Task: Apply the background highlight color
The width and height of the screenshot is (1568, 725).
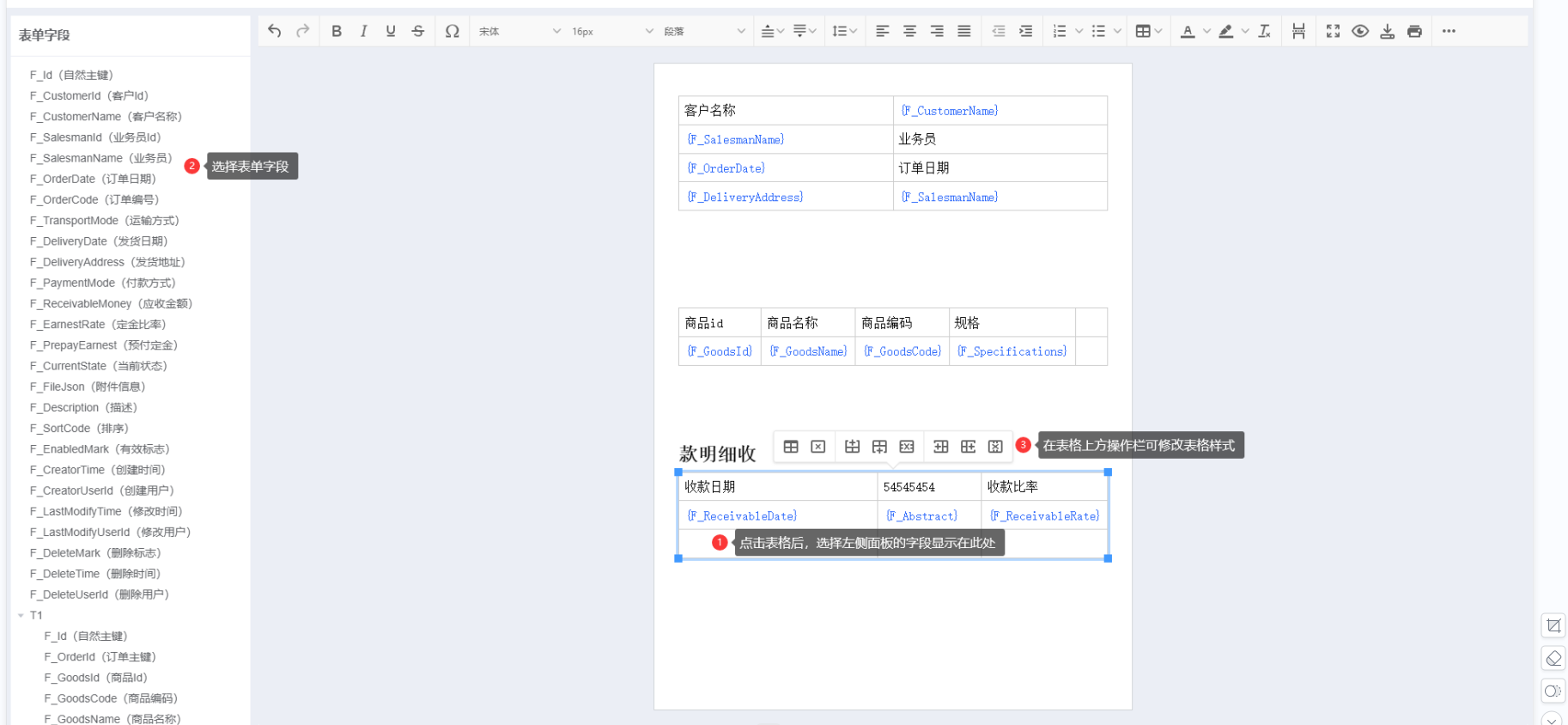Action: pos(1226,31)
